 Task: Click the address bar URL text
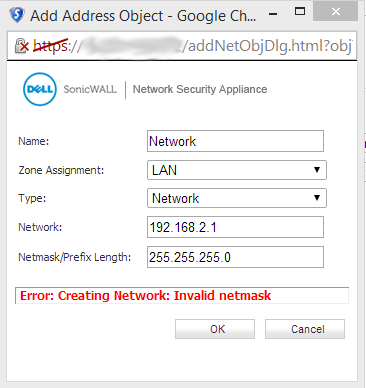(192, 46)
